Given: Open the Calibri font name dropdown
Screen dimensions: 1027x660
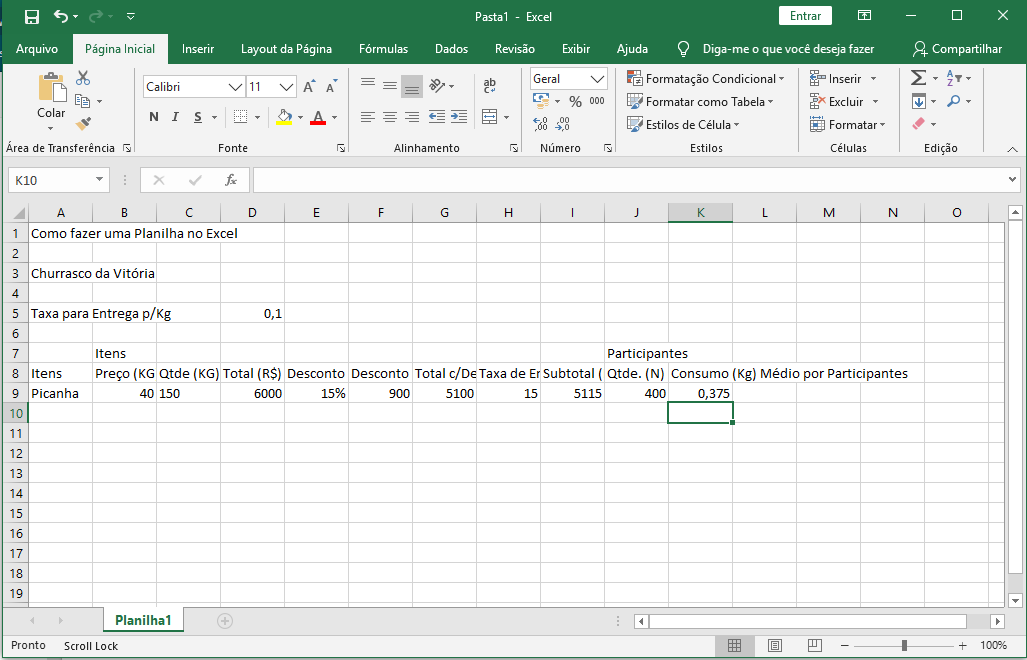Looking at the screenshot, I should coord(236,87).
